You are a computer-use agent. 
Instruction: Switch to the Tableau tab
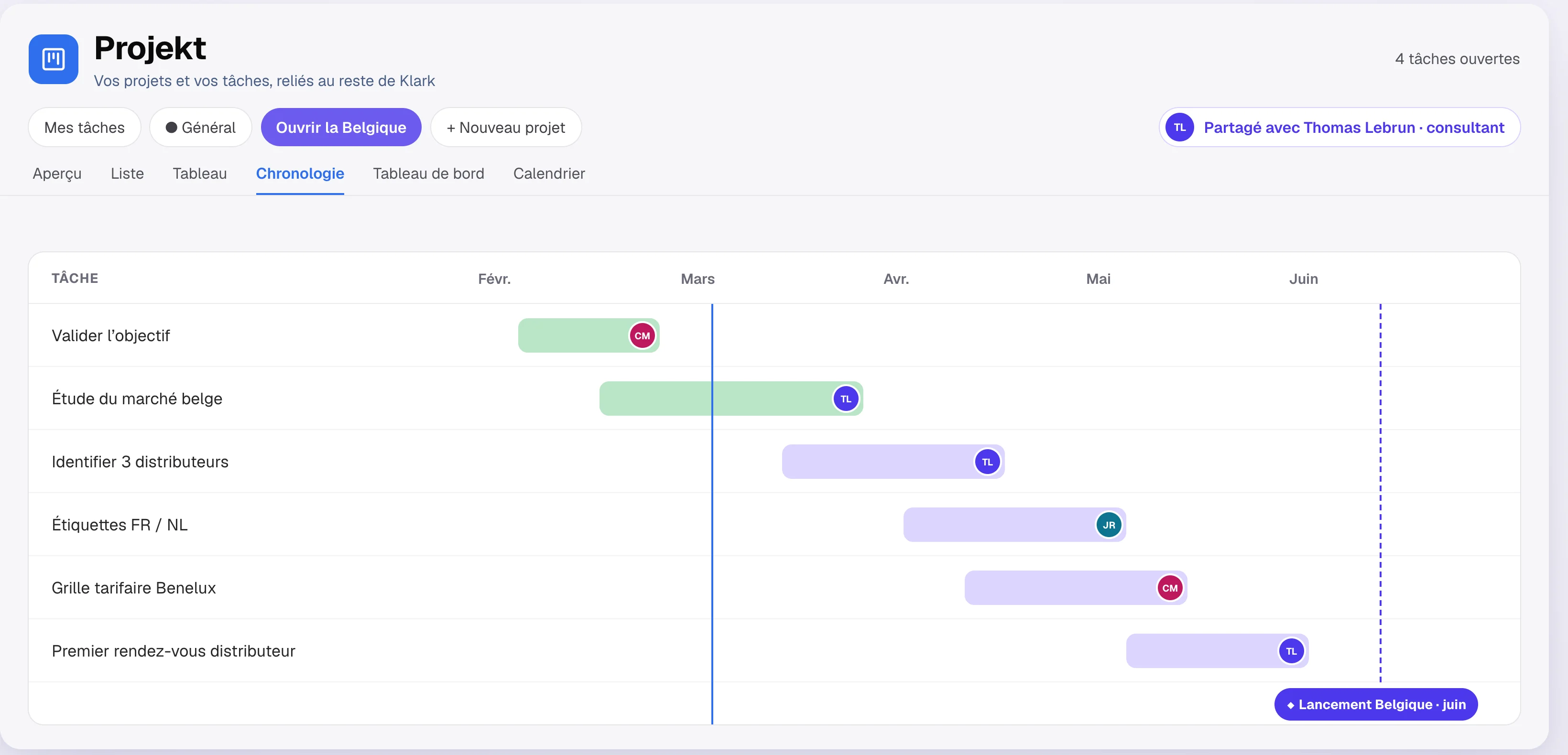(200, 173)
